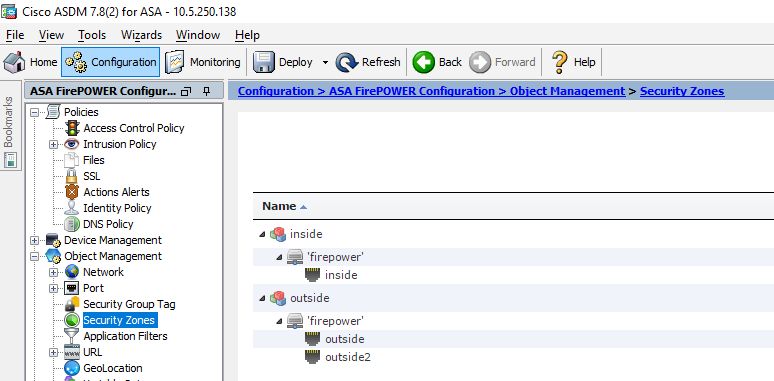
Task: Select the Port connector icon
Action: 72,288
